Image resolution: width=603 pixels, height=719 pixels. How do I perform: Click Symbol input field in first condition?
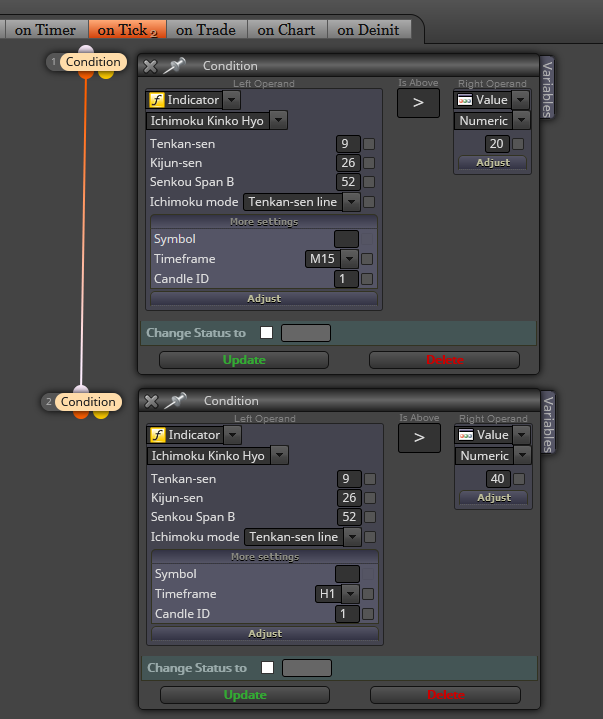pyautogui.click(x=346, y=239)
